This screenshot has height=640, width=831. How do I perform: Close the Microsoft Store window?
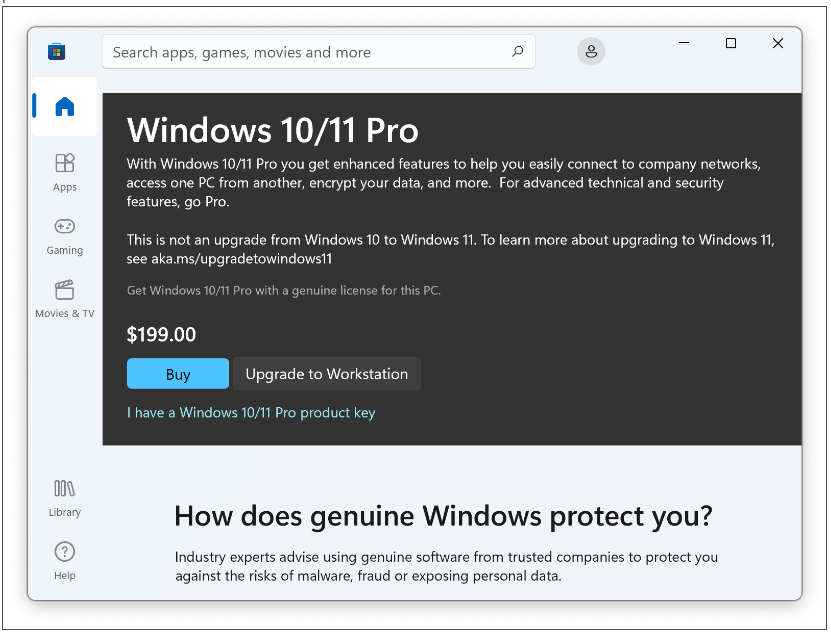(x=778, y=43)
